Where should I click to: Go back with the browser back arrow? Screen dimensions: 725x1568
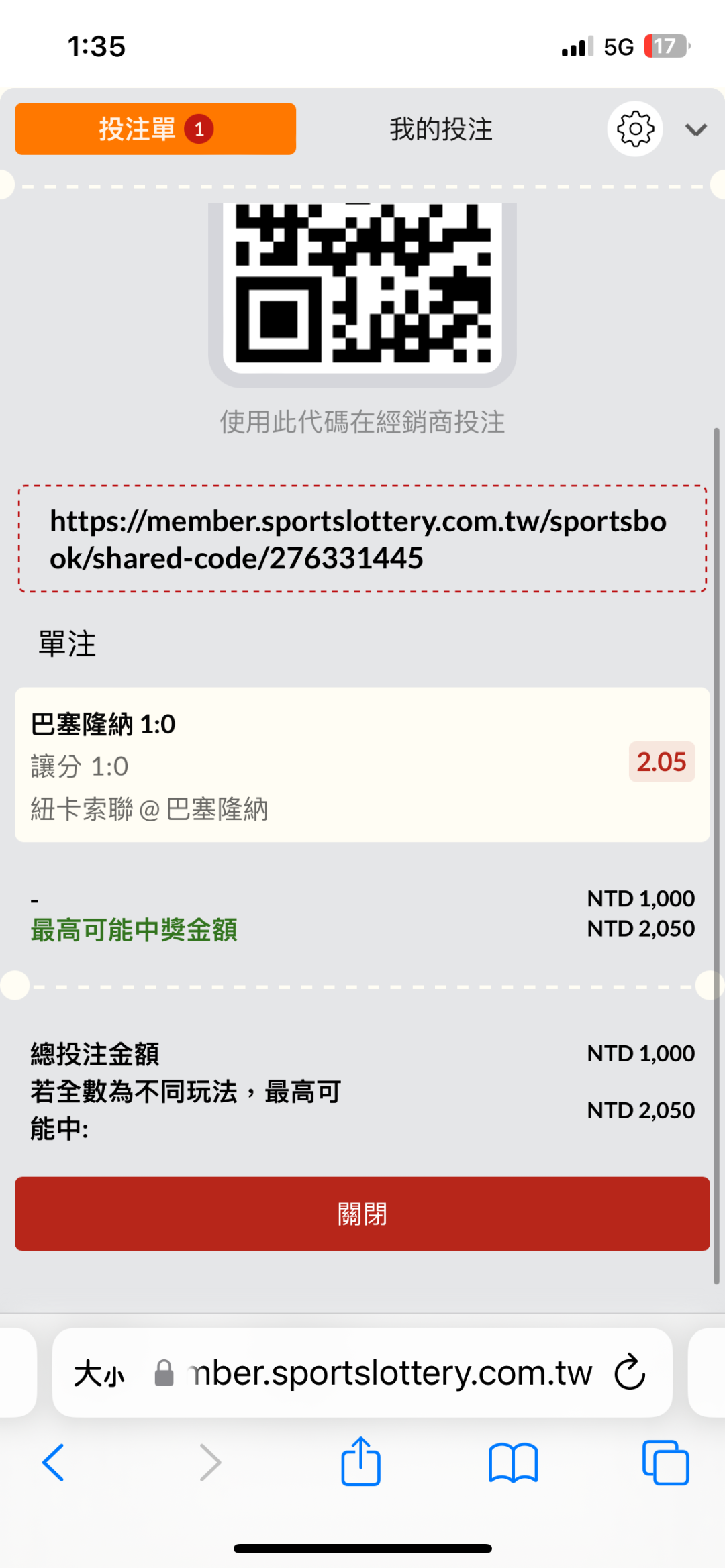tap(54, 1462)
